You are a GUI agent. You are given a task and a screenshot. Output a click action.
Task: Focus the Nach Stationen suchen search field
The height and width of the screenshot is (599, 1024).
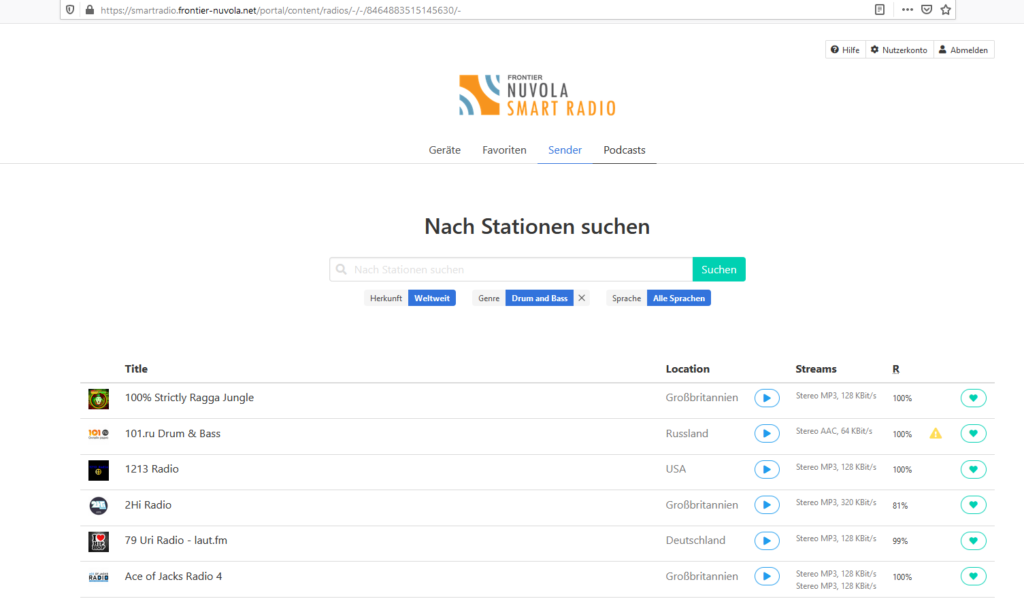pyautogui.click(x=511, y=269)
